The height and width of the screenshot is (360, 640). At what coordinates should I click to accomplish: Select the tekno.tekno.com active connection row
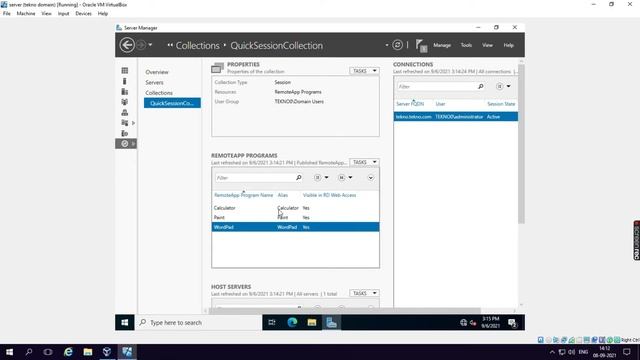pyautogui.click(x=456, y=117)
